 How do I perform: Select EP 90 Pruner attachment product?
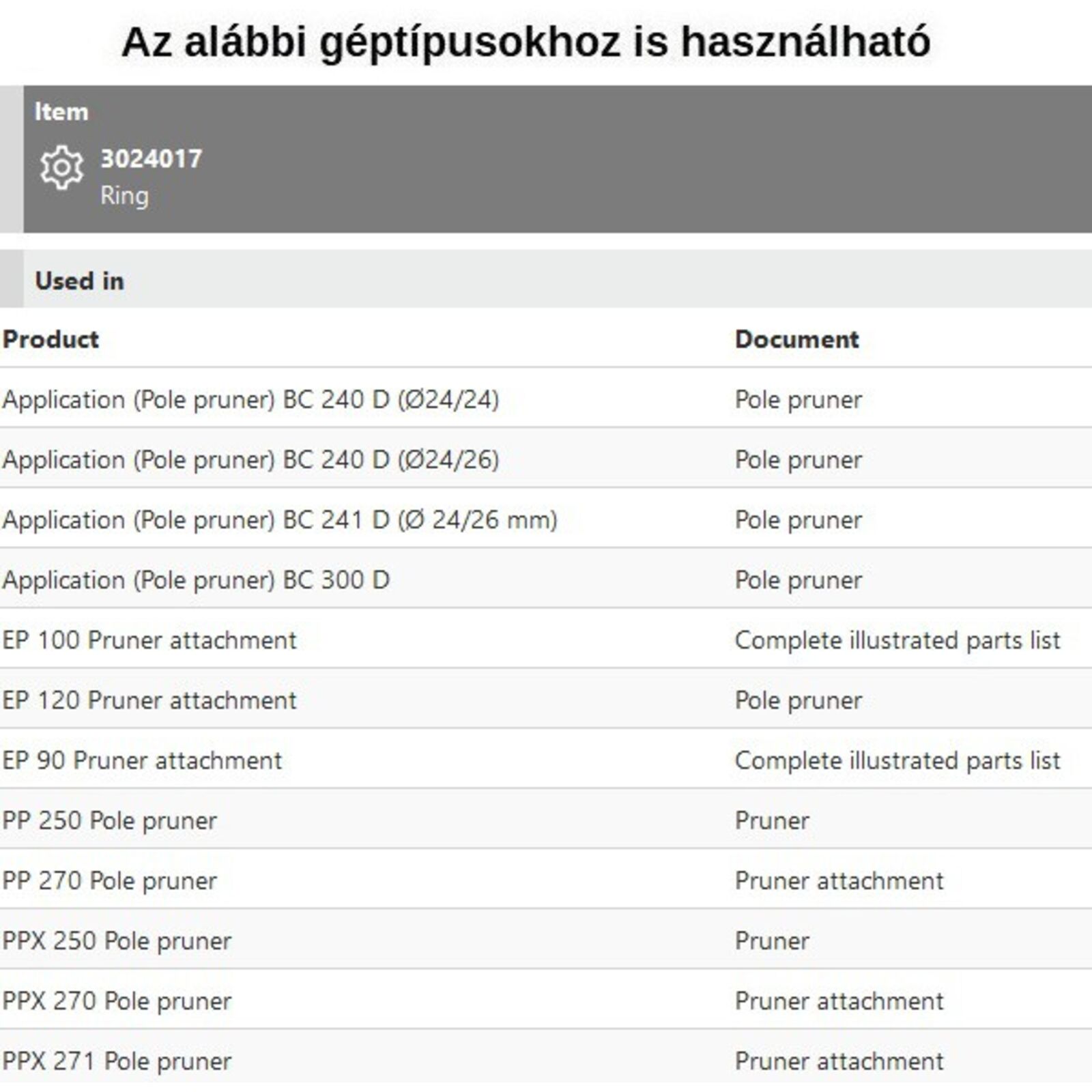[142, 760]
